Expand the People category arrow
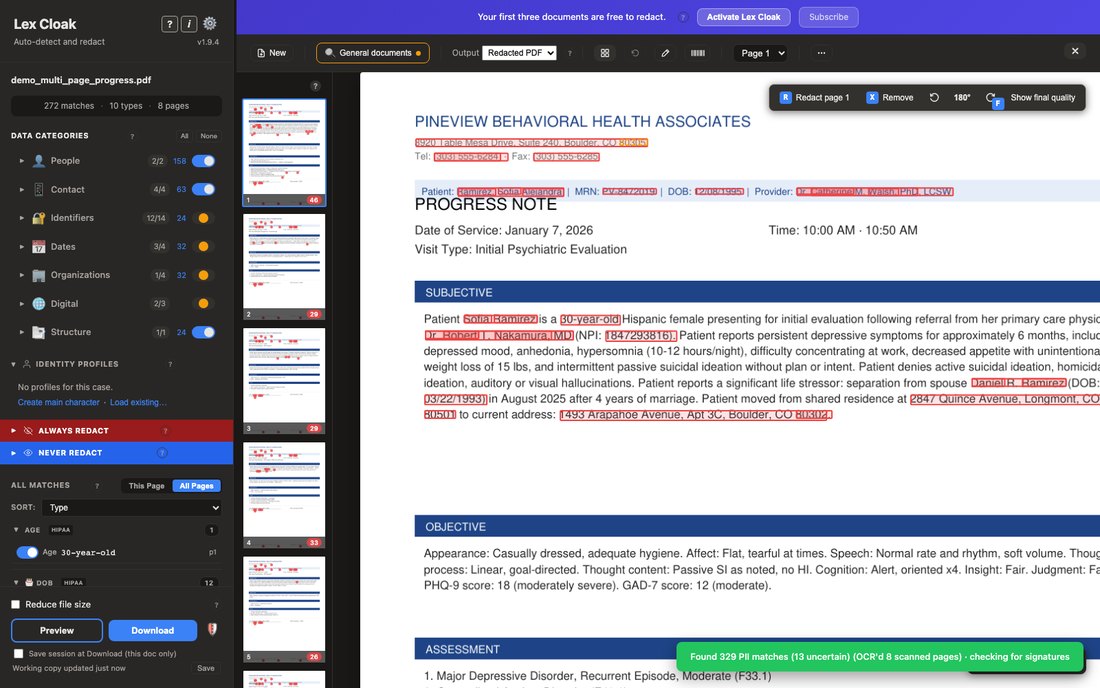 pos(22,161)
